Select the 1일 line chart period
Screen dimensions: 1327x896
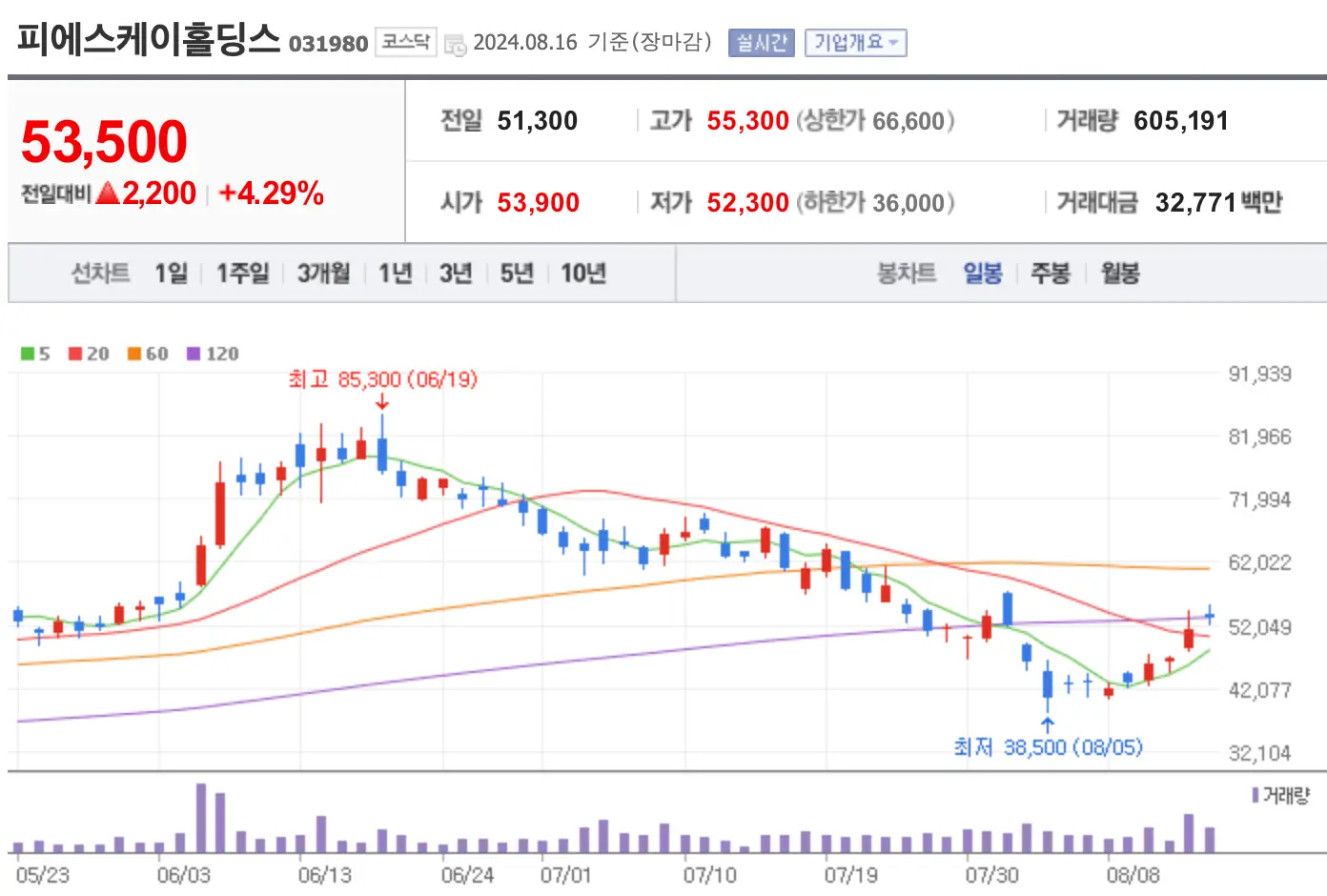172,274
